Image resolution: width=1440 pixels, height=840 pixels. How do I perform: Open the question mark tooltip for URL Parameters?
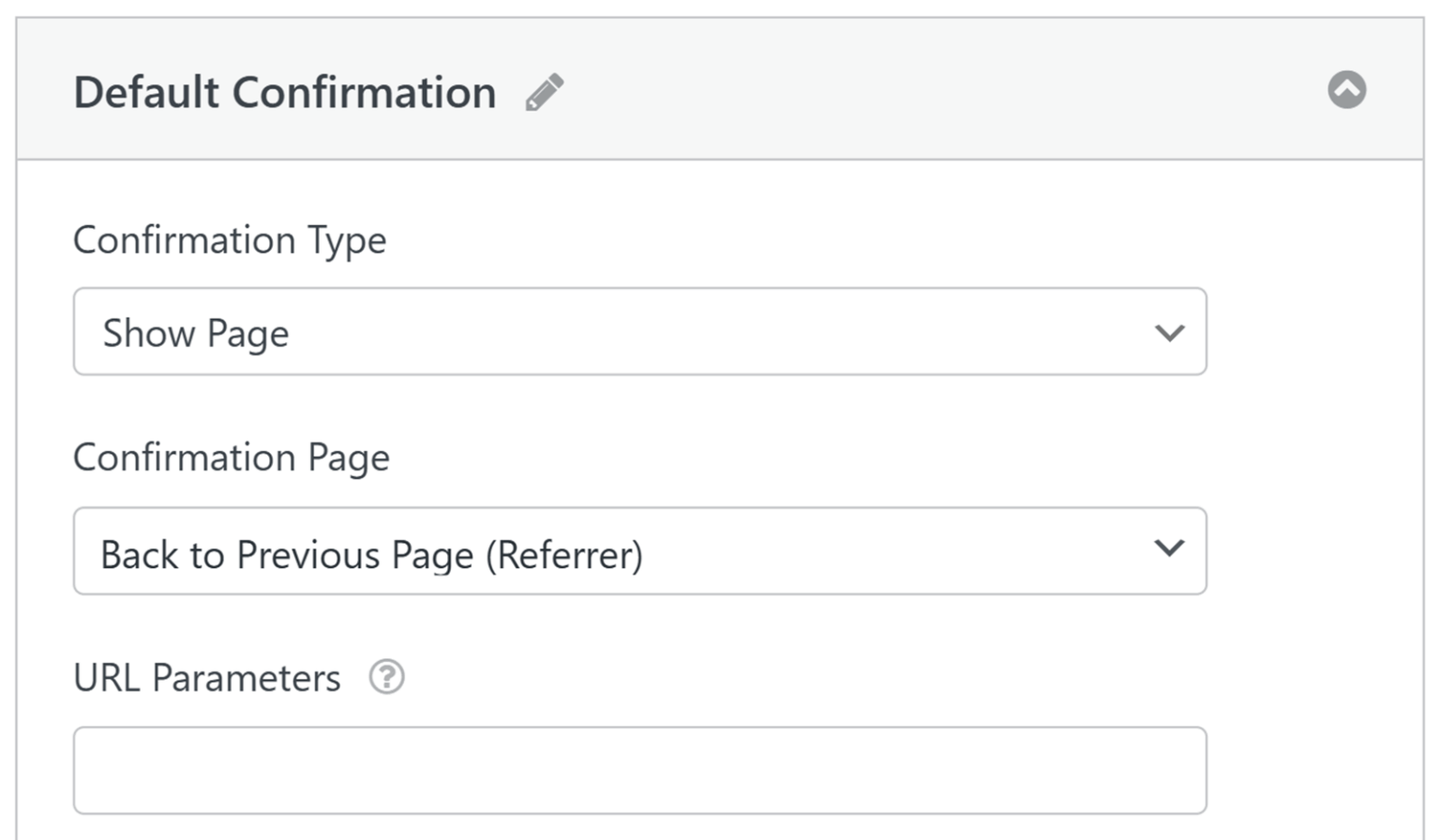387,677
